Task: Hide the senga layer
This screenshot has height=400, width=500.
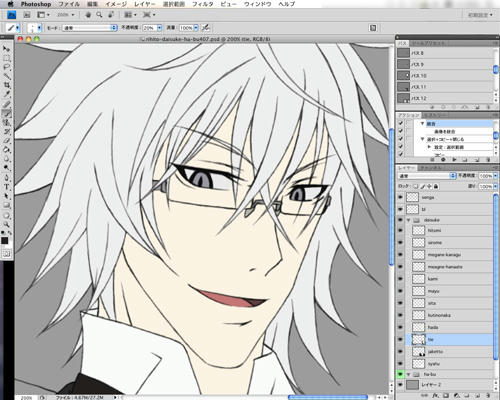Action: pos(400,197)
